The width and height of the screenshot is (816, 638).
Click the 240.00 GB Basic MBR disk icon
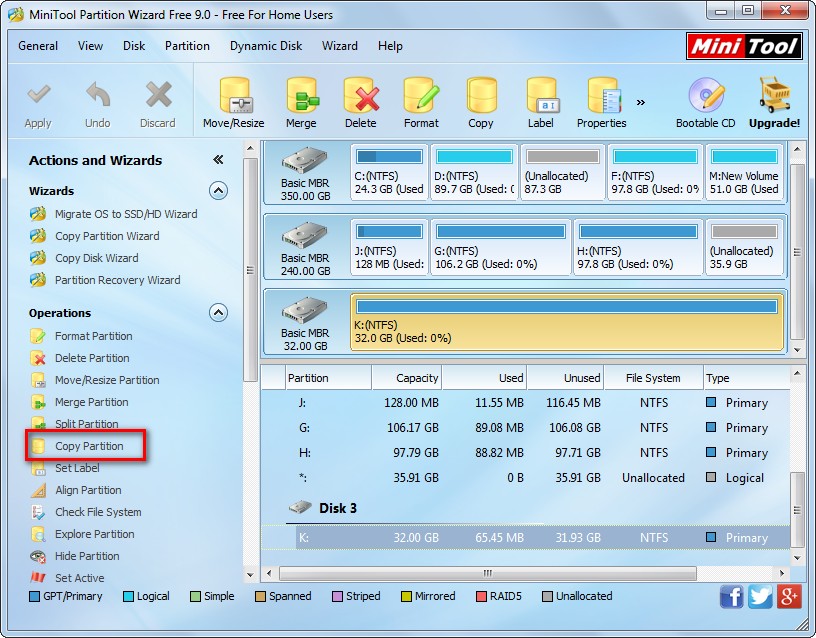point(304,236)
